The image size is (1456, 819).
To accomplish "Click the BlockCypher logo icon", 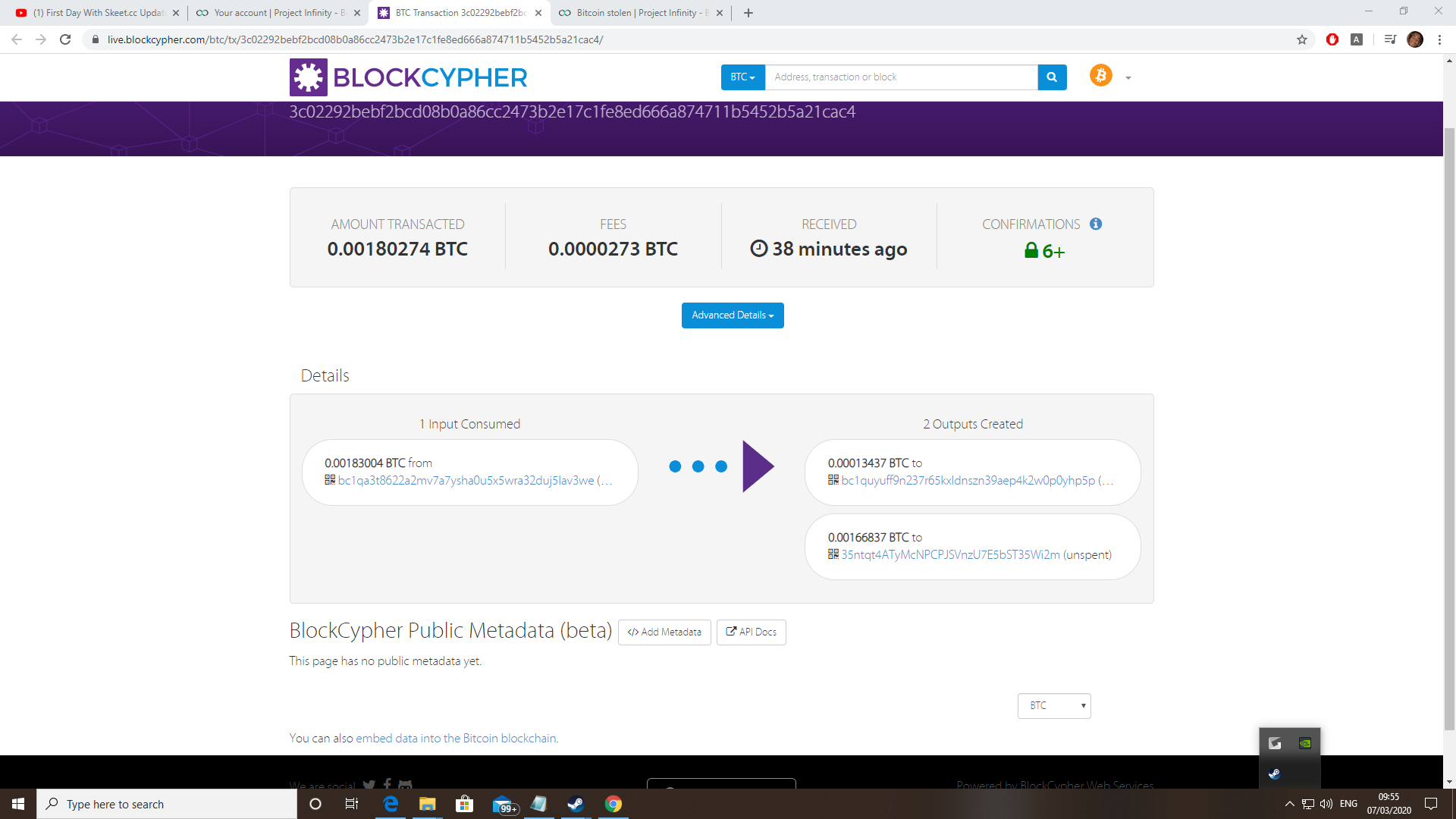I will pyautogui.click(x=308, y=77).
